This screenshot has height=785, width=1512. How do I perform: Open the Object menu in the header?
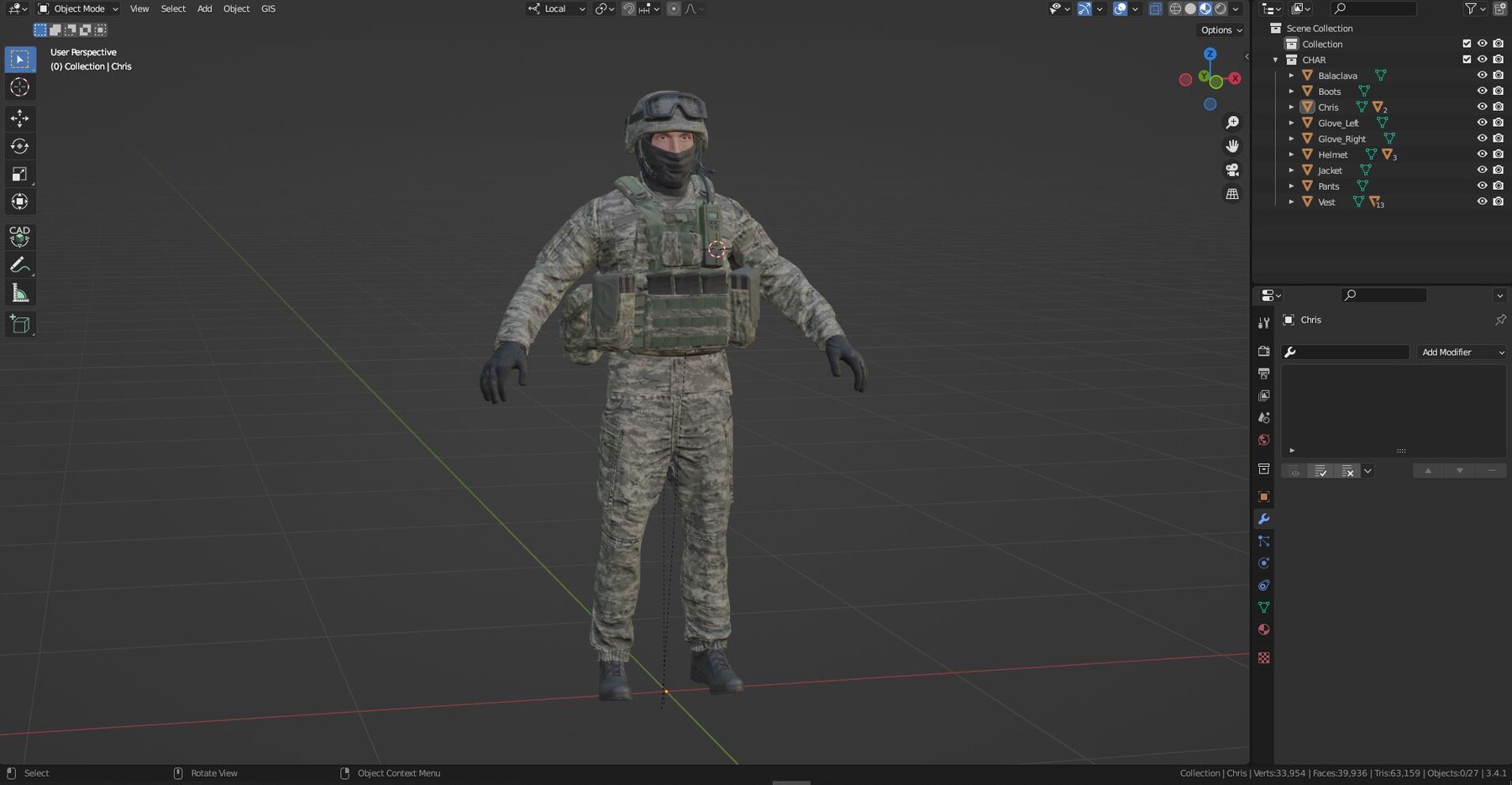click(236, 8)
